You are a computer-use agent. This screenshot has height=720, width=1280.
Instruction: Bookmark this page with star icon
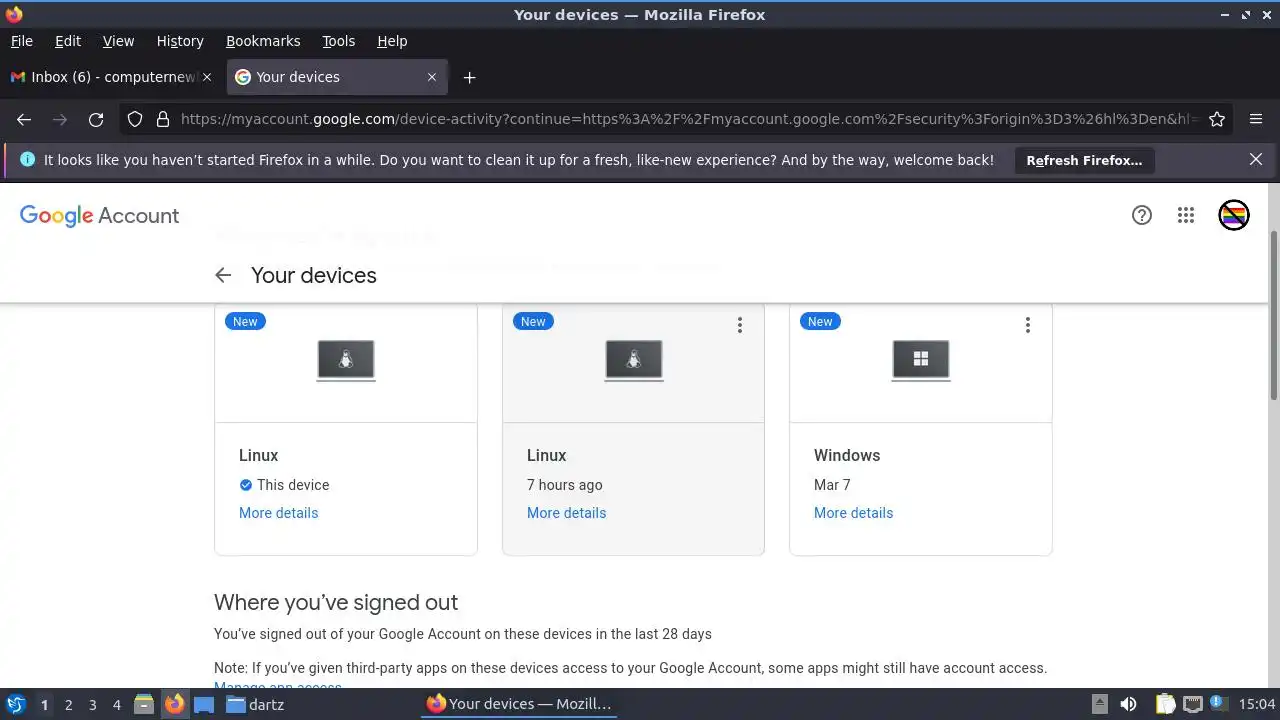click(1217, 119)
